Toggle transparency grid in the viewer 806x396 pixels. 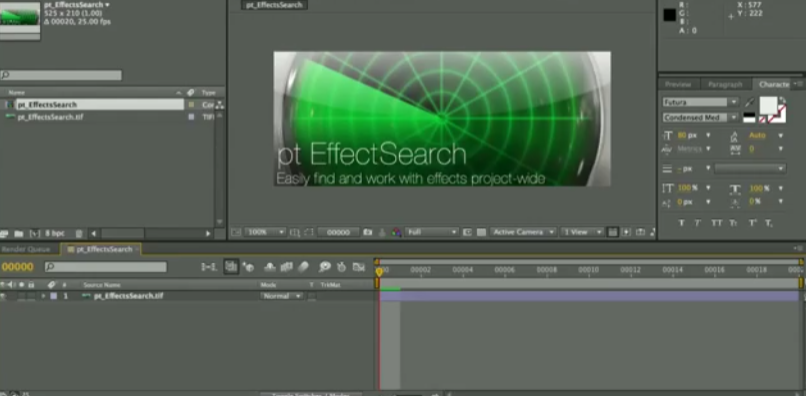click(481, 232)
